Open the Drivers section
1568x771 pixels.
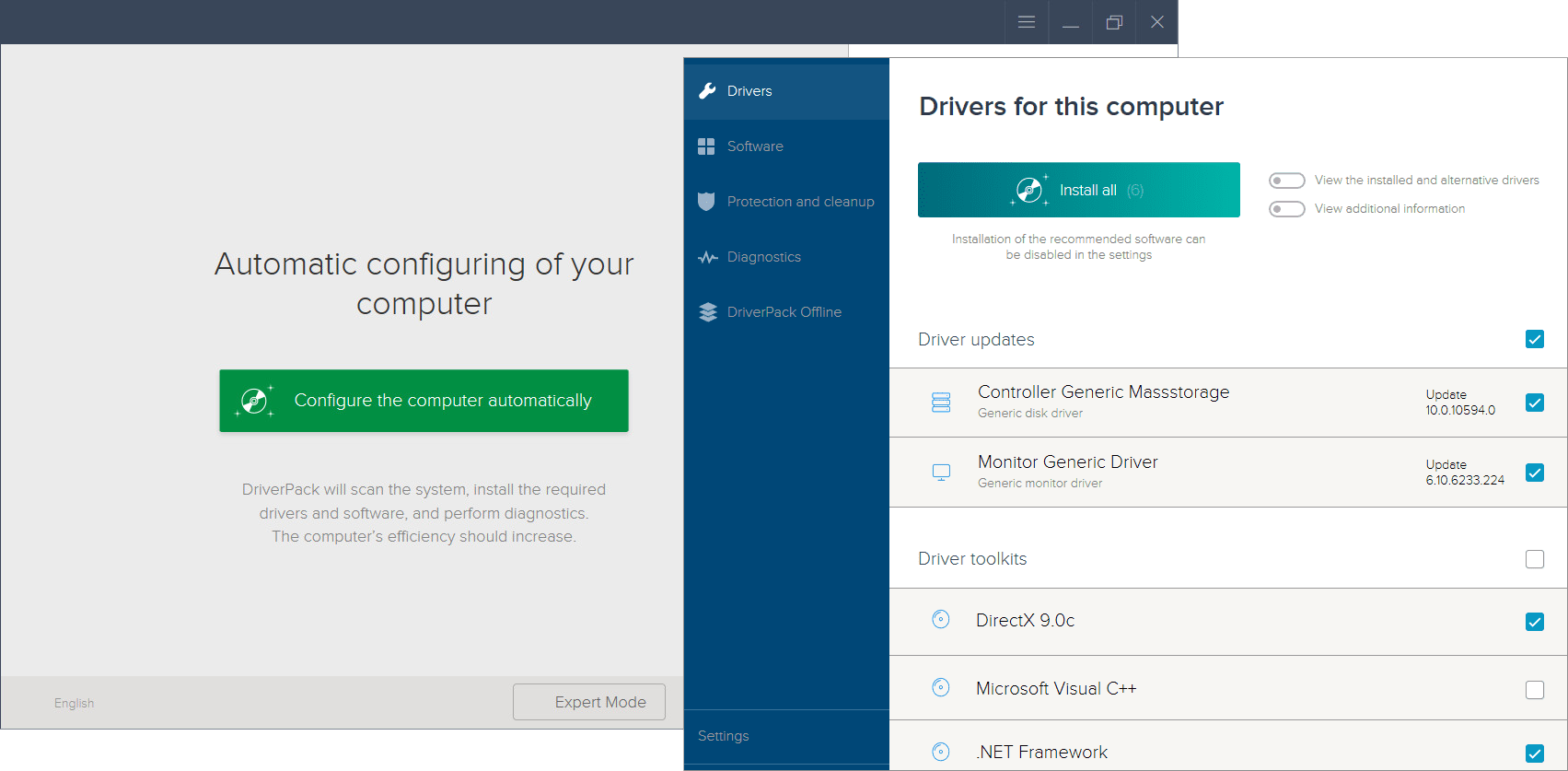786,91
